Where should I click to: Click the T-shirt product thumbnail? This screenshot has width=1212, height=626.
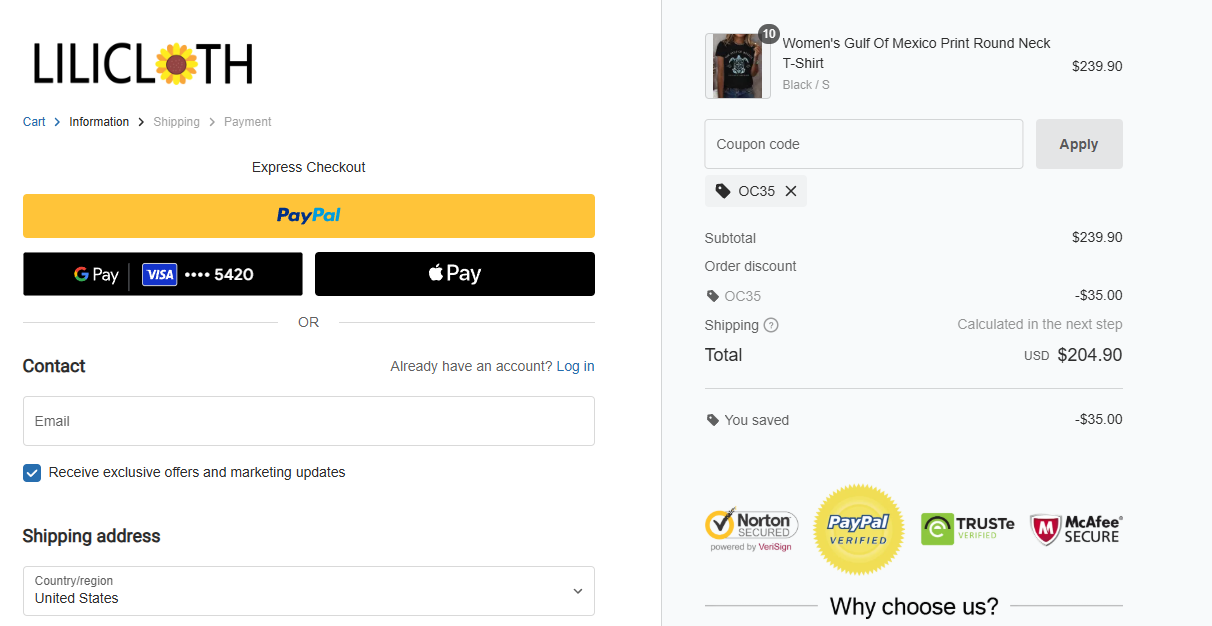pos(738,66)
